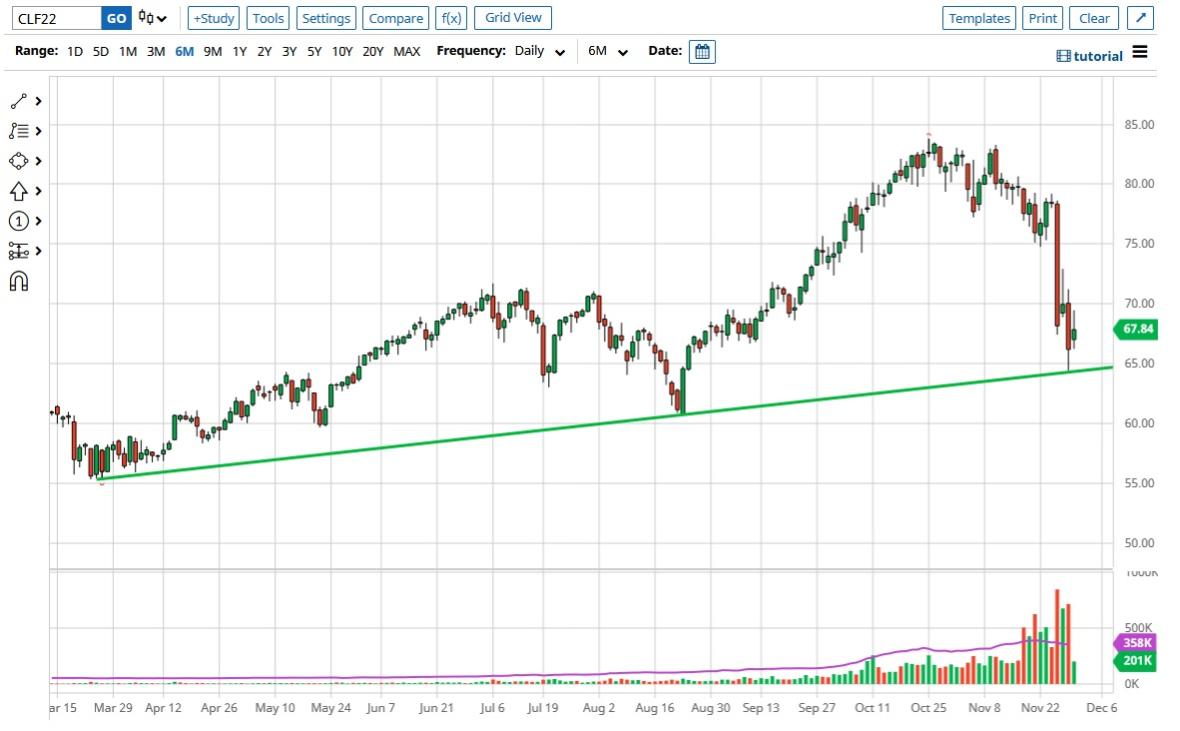
Task: Select the arrow marker tool icon
Action: [x=18, y=191]
